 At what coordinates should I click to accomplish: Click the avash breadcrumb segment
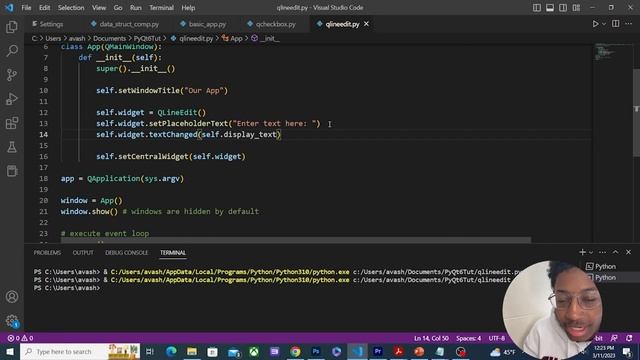[x=77, y=38]
